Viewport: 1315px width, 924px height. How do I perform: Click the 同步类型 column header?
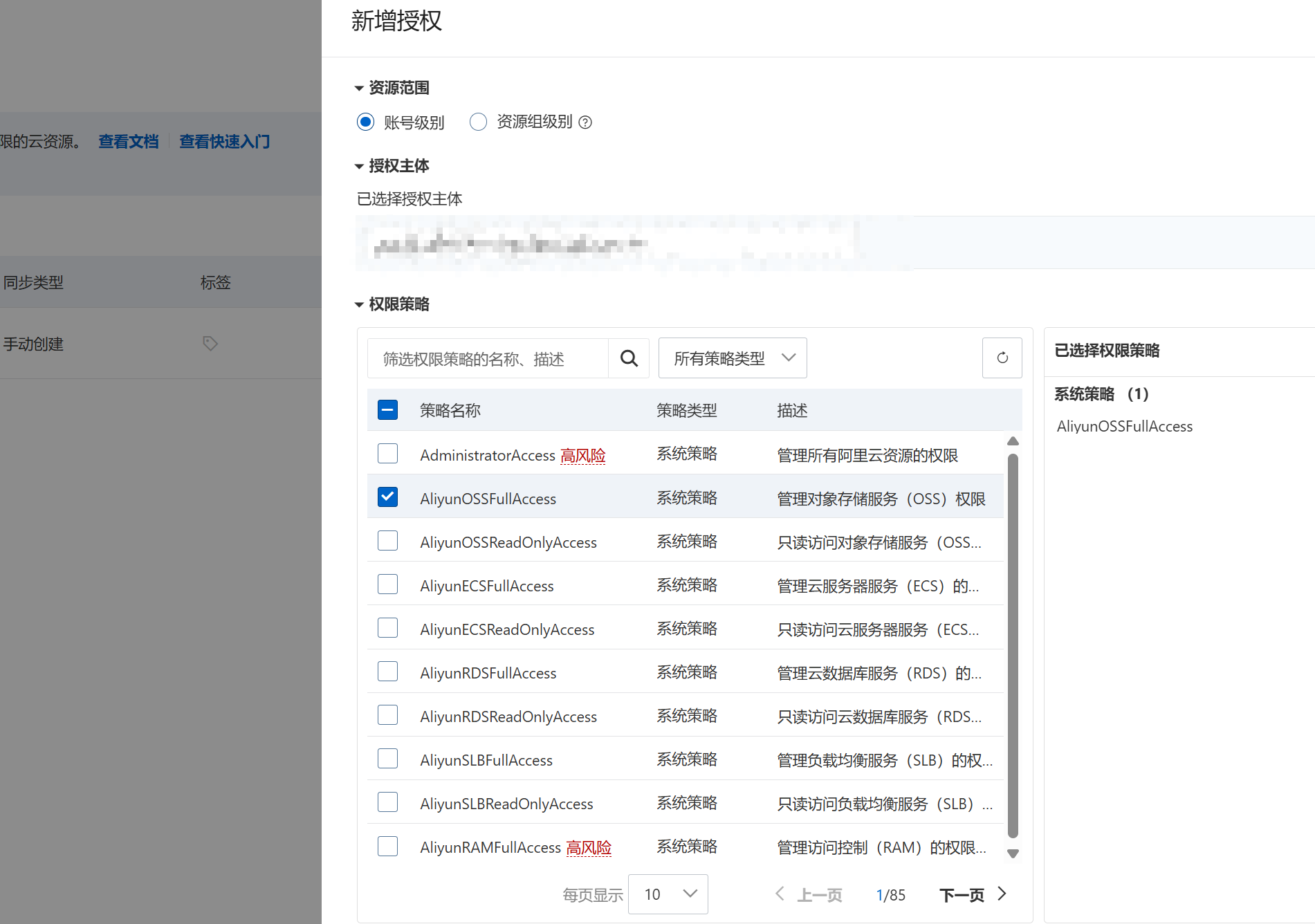[33, 282]
